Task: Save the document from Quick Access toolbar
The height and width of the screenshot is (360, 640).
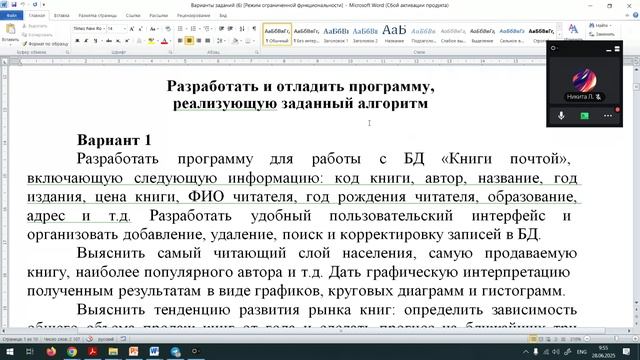Action: (x=14, y=5)
